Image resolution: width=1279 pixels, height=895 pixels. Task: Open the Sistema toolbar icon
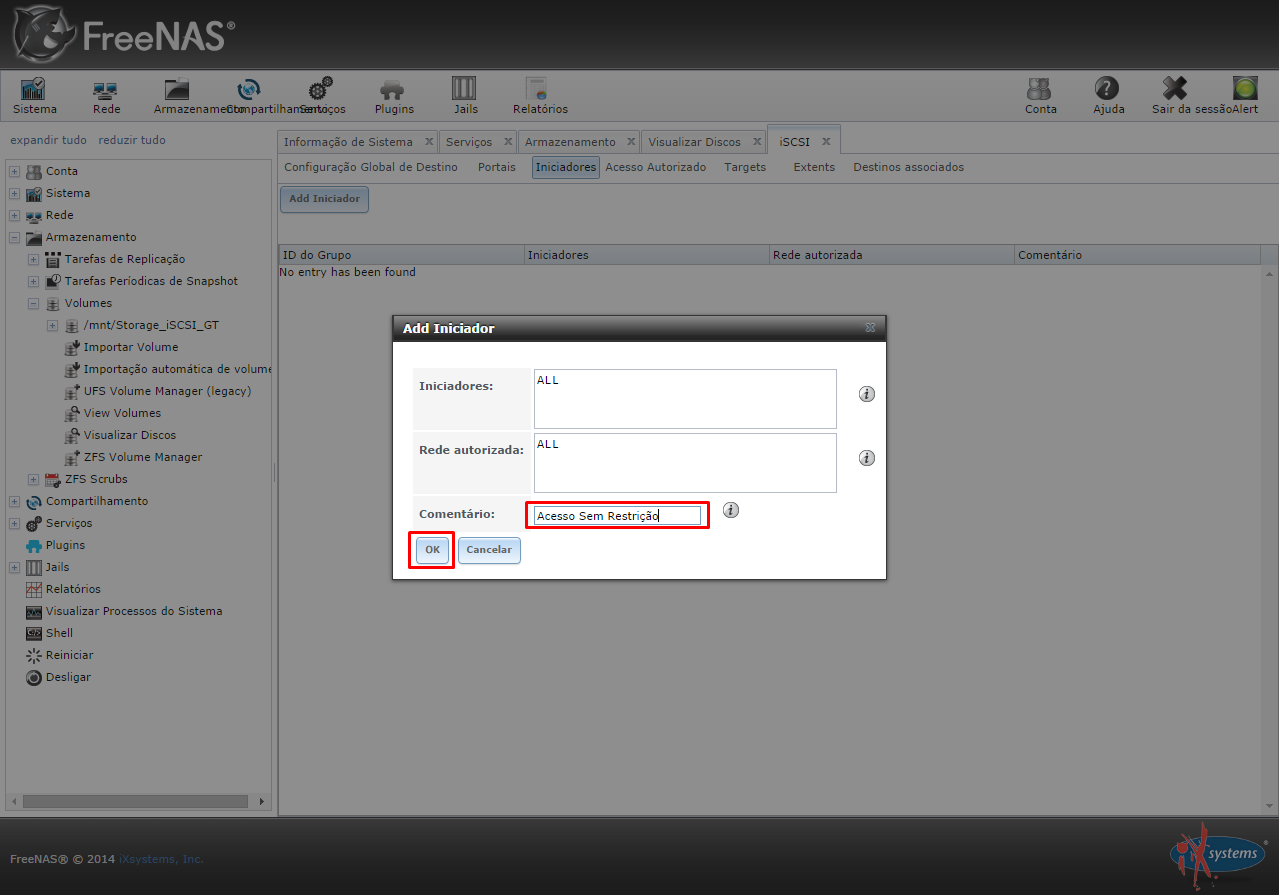tap(34, 90)
